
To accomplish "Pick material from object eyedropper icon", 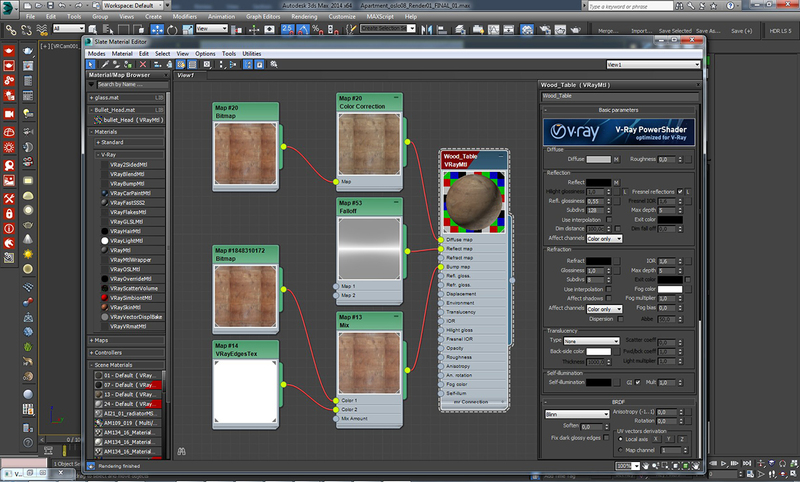I will pyautogui.click(x=105, y=64).
